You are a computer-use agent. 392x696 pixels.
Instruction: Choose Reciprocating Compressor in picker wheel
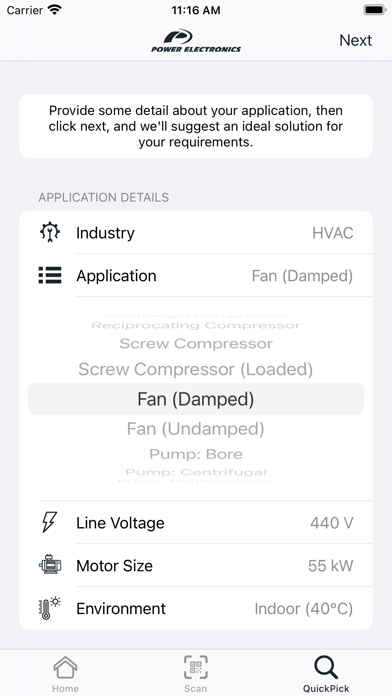pos(196,325)
